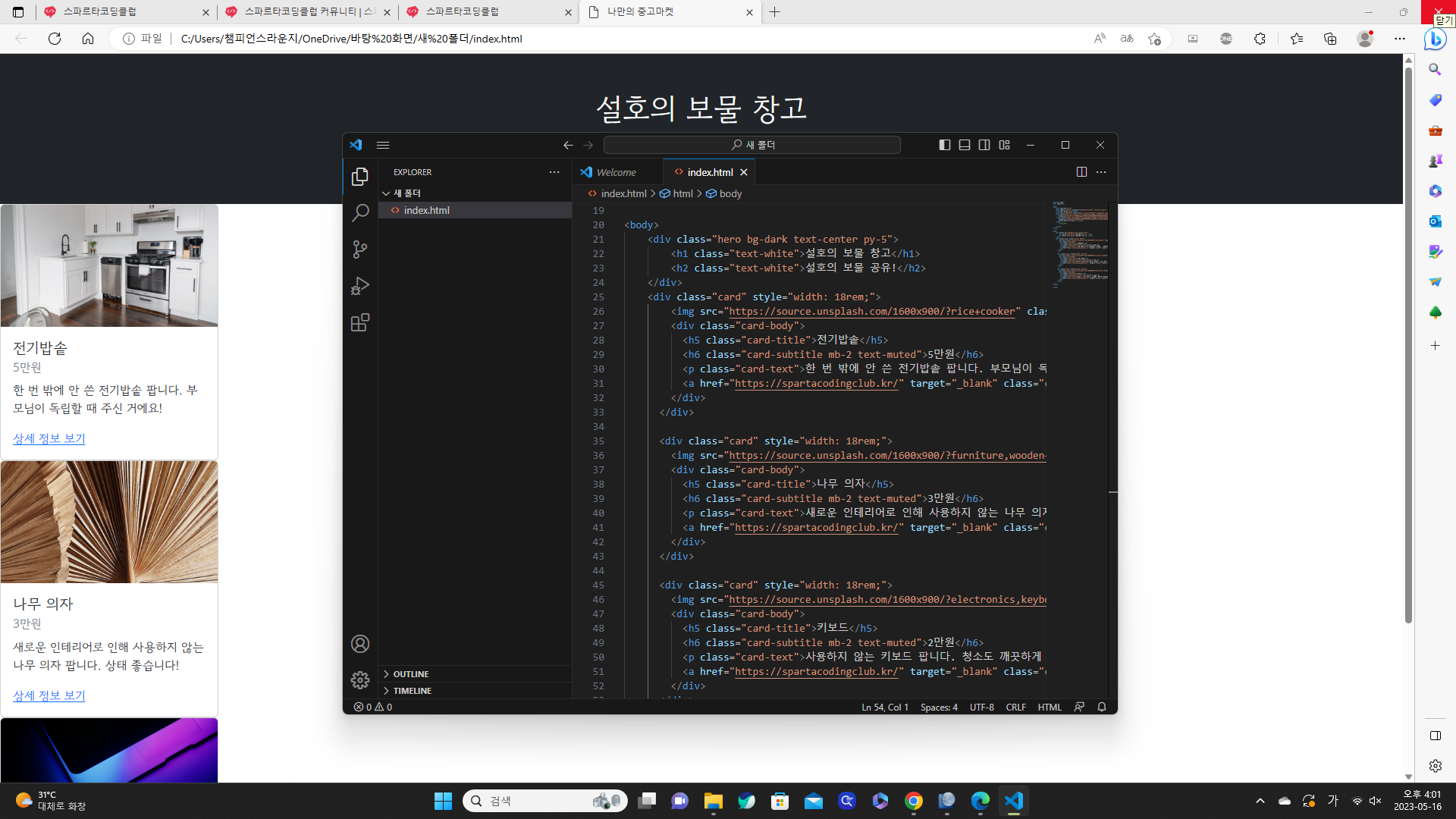Open Manage gear in VS Code activity bar

click(360, 680)
